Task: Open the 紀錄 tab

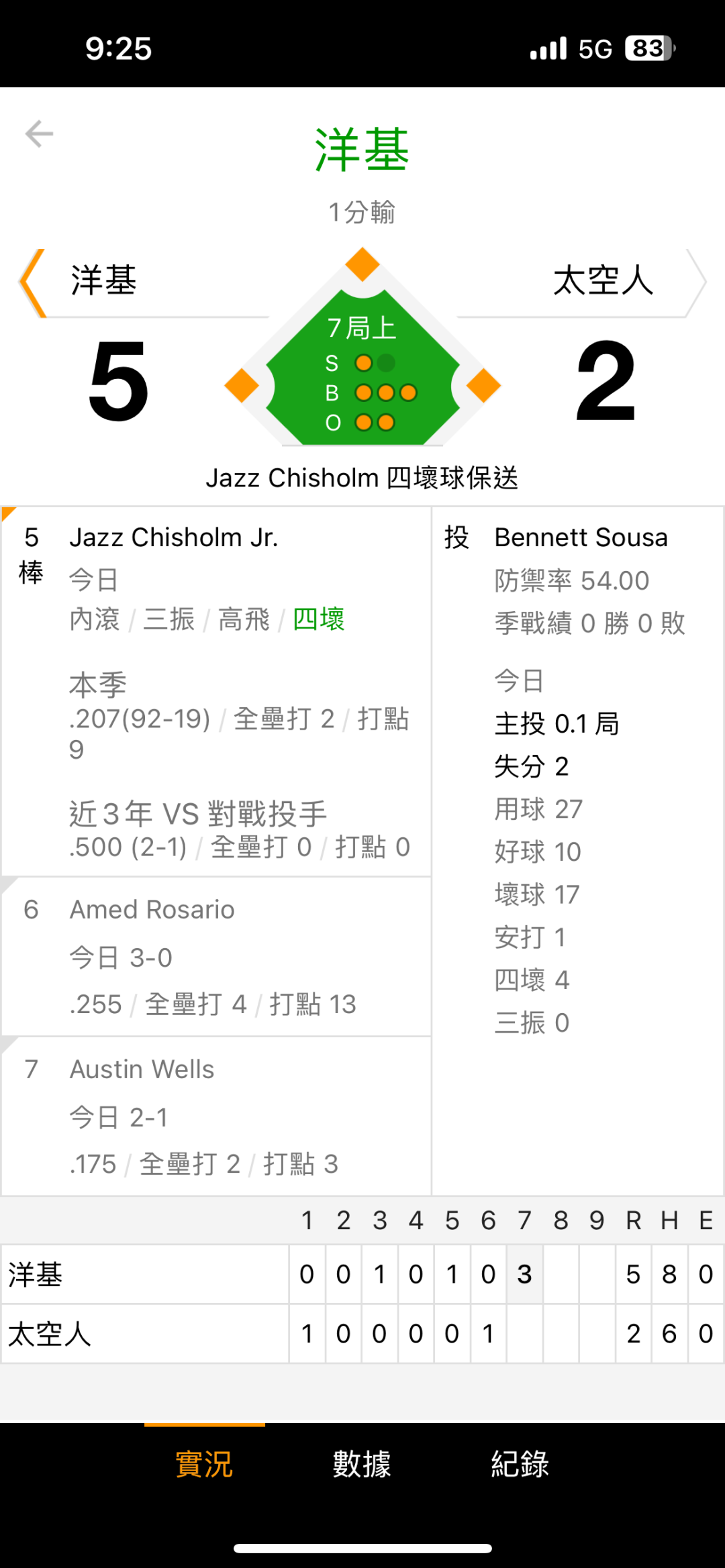Action: pos(520,1463)
